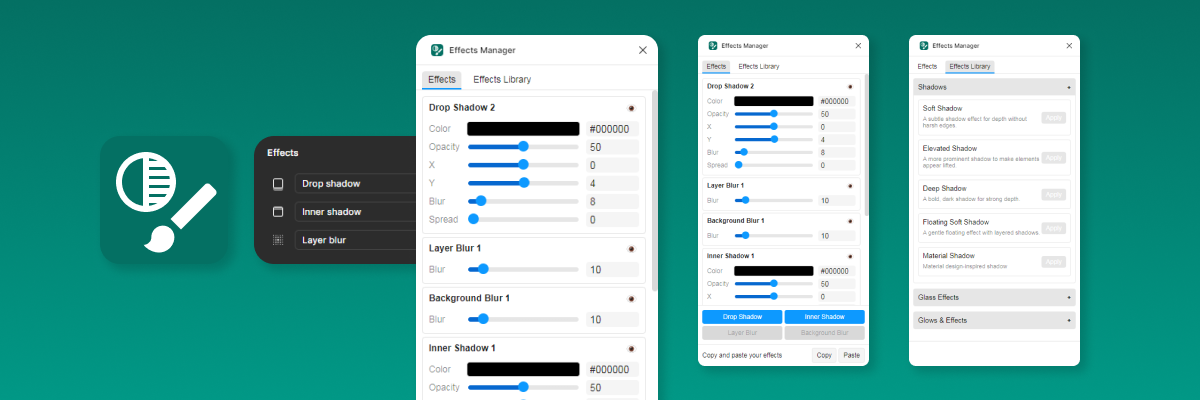Viewport: 1200px width, 400px height.
Task: Expand the Glows & Effects section
Action: coord(994,320)
